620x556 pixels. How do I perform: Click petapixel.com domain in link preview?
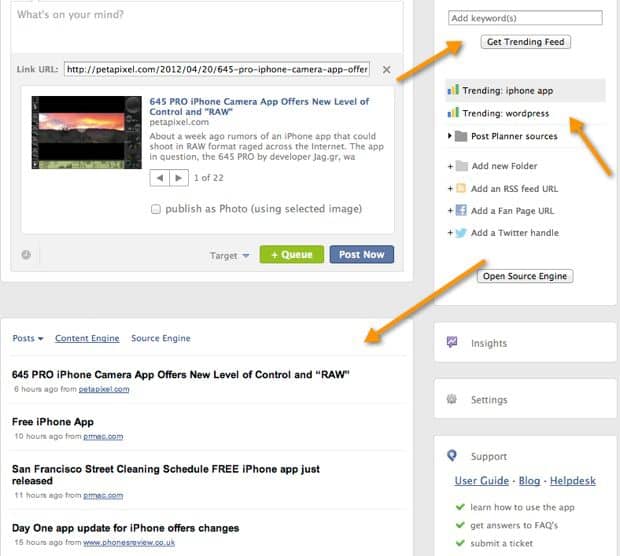(179, 122)
